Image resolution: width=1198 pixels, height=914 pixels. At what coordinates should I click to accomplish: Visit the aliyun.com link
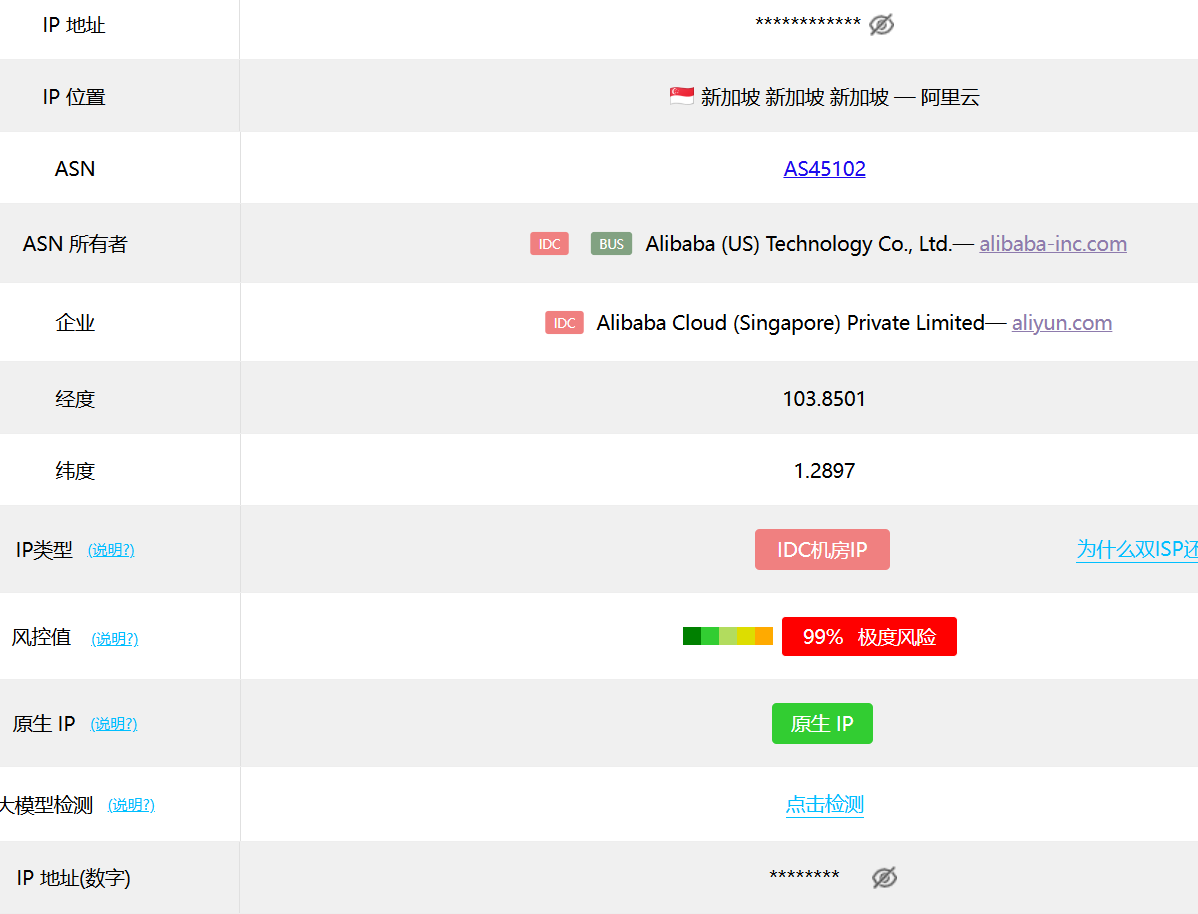[1061, 323]
